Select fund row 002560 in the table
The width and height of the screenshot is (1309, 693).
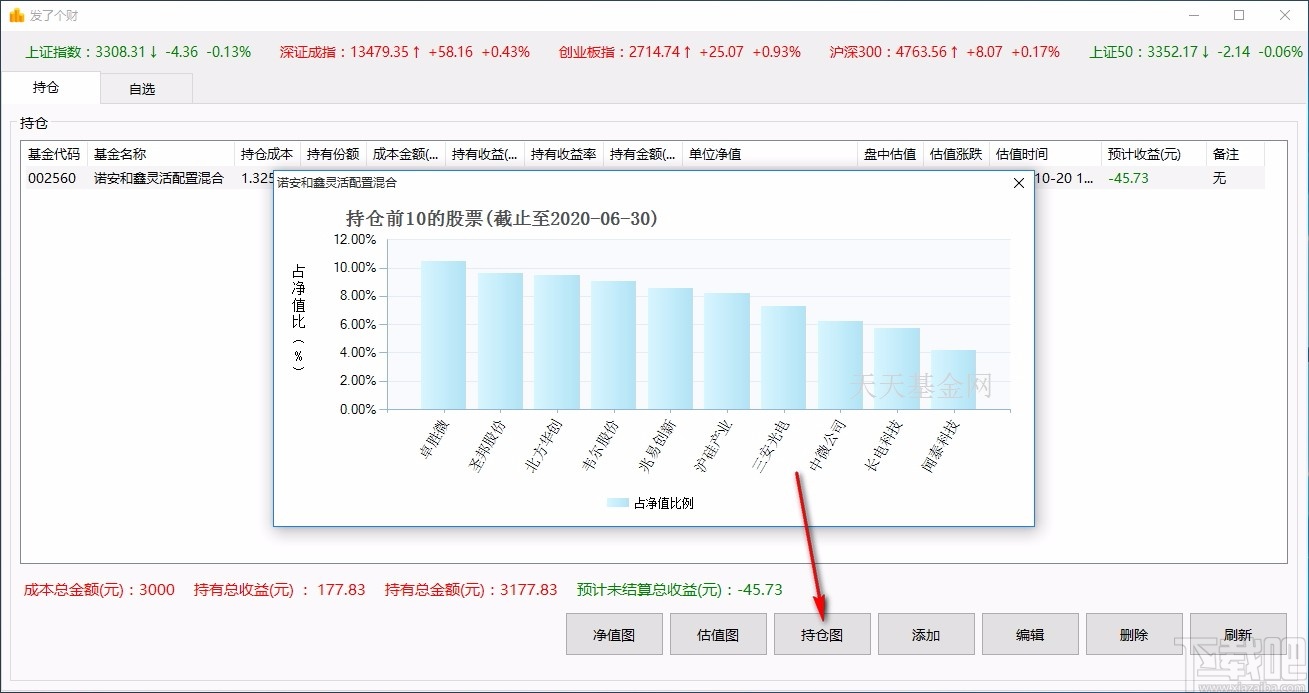point(53,178)
